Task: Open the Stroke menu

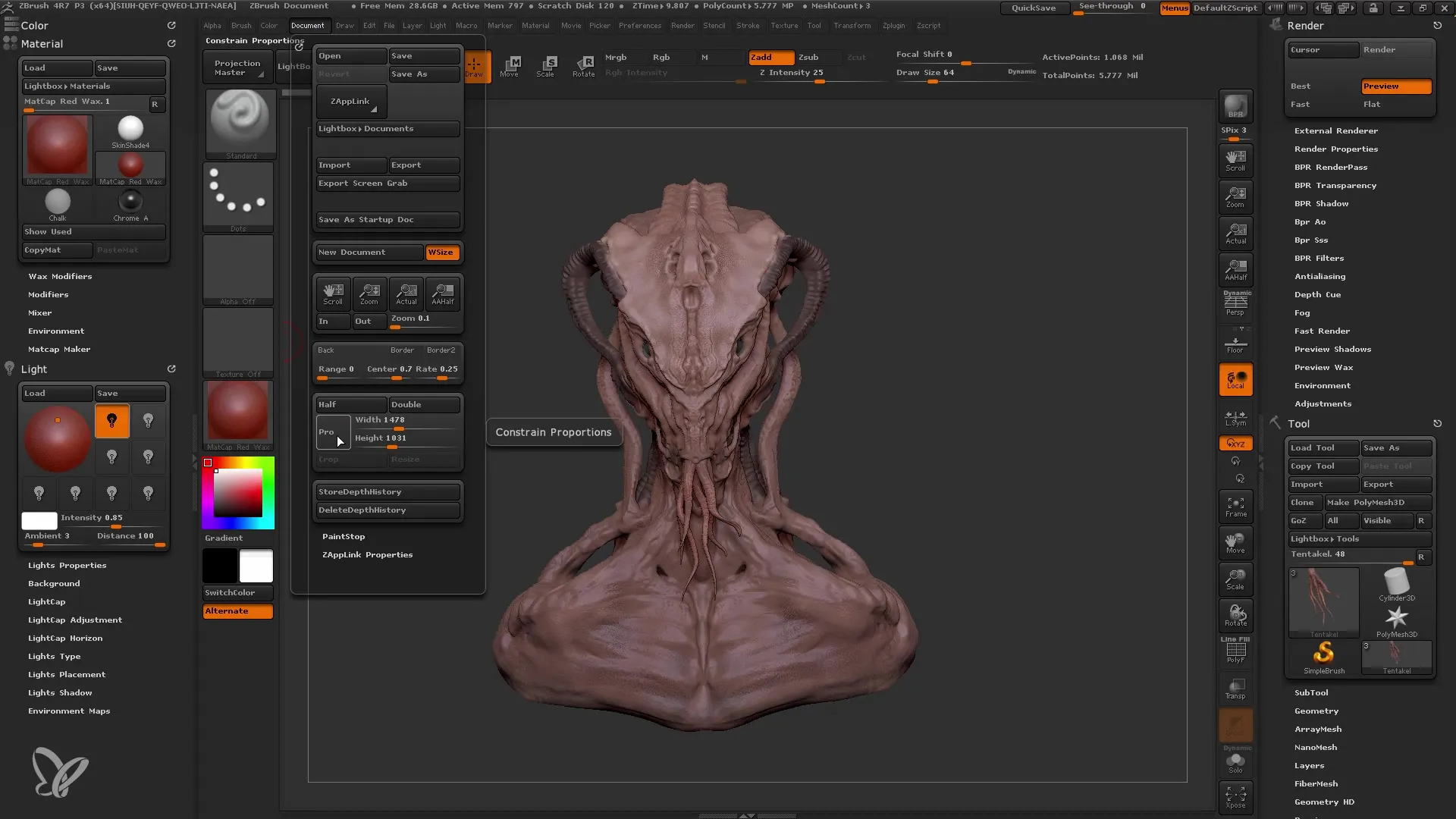Action: point(748,26)
